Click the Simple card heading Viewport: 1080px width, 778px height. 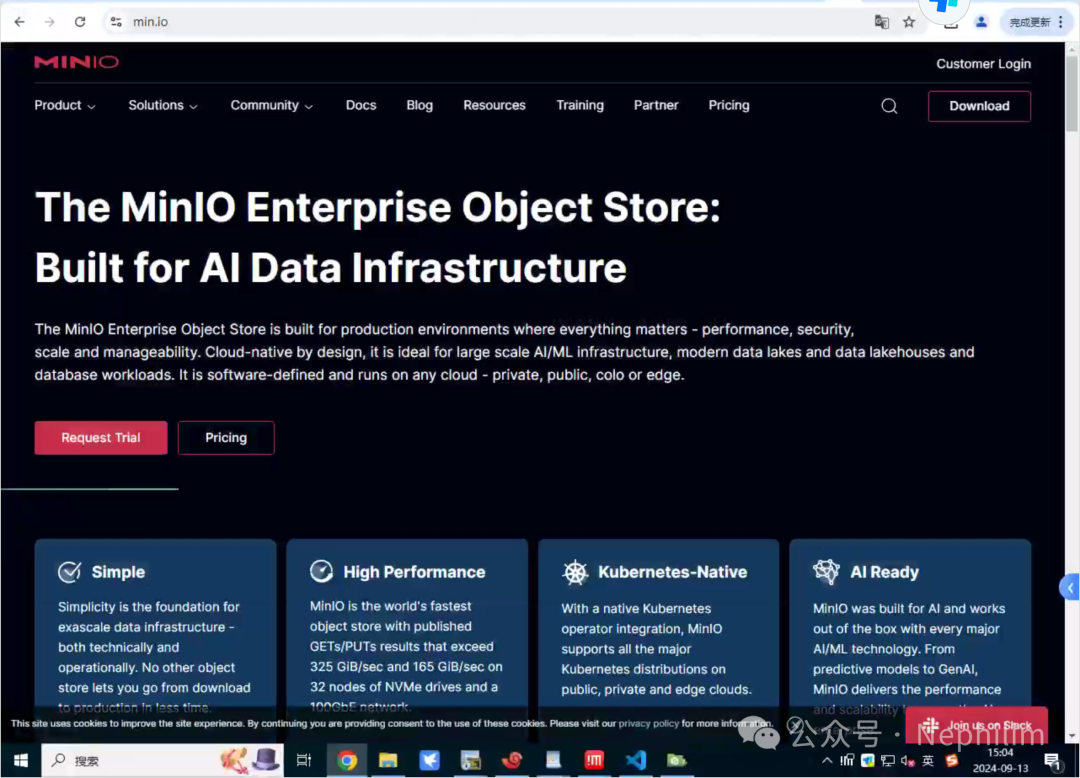[118, 572]
